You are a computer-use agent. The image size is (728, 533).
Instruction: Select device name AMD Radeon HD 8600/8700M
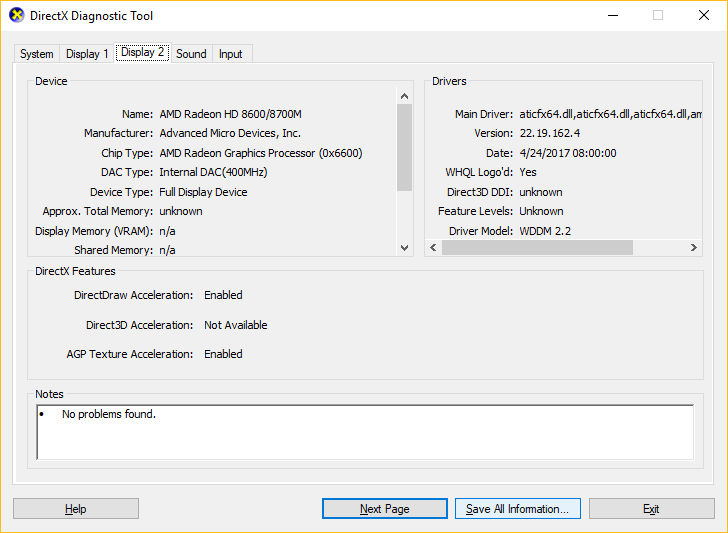(x=230, y=114)
